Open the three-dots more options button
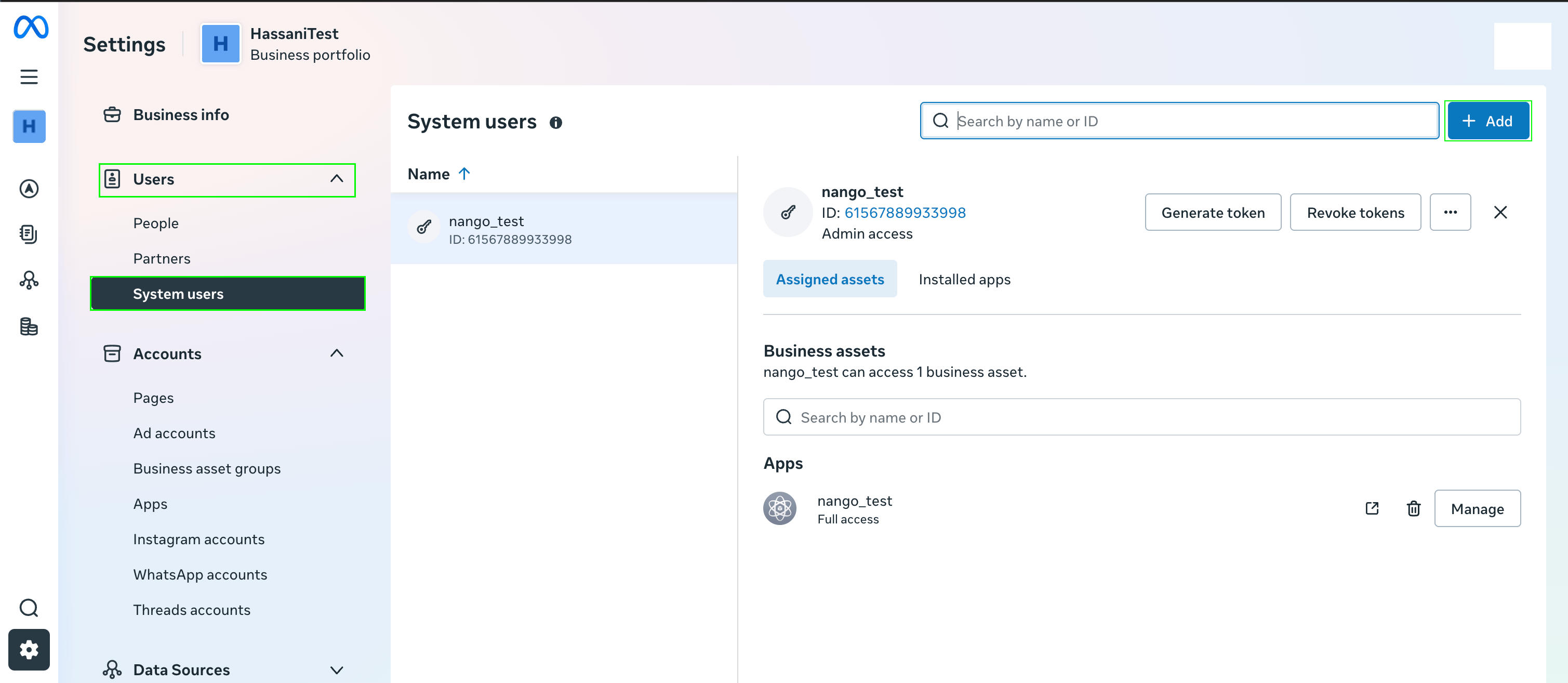The image size is (1568, 683). [1450, 212]
